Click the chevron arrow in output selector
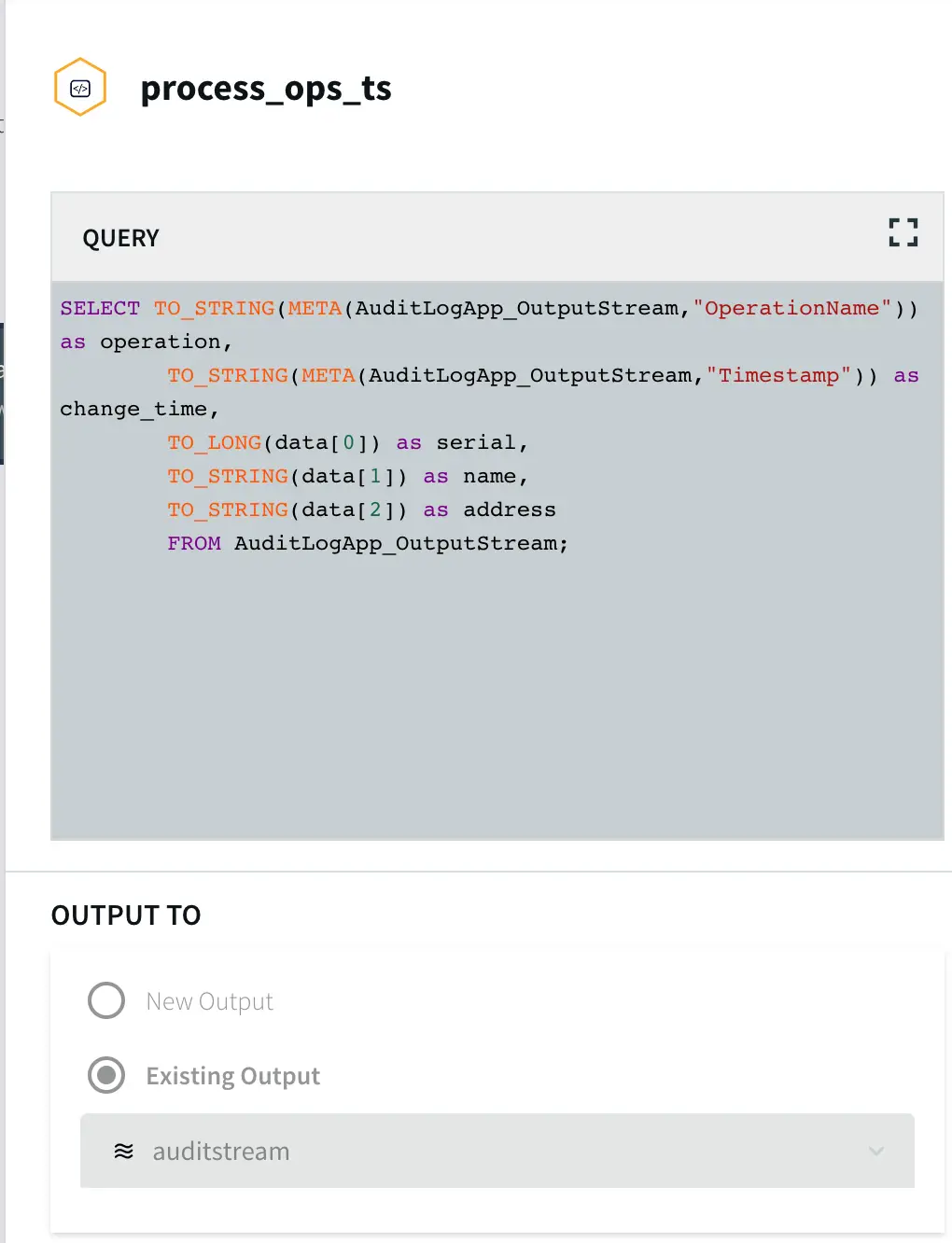Screen dimensions: 952x1243 pyautogui.click(x=875, y=1152)
